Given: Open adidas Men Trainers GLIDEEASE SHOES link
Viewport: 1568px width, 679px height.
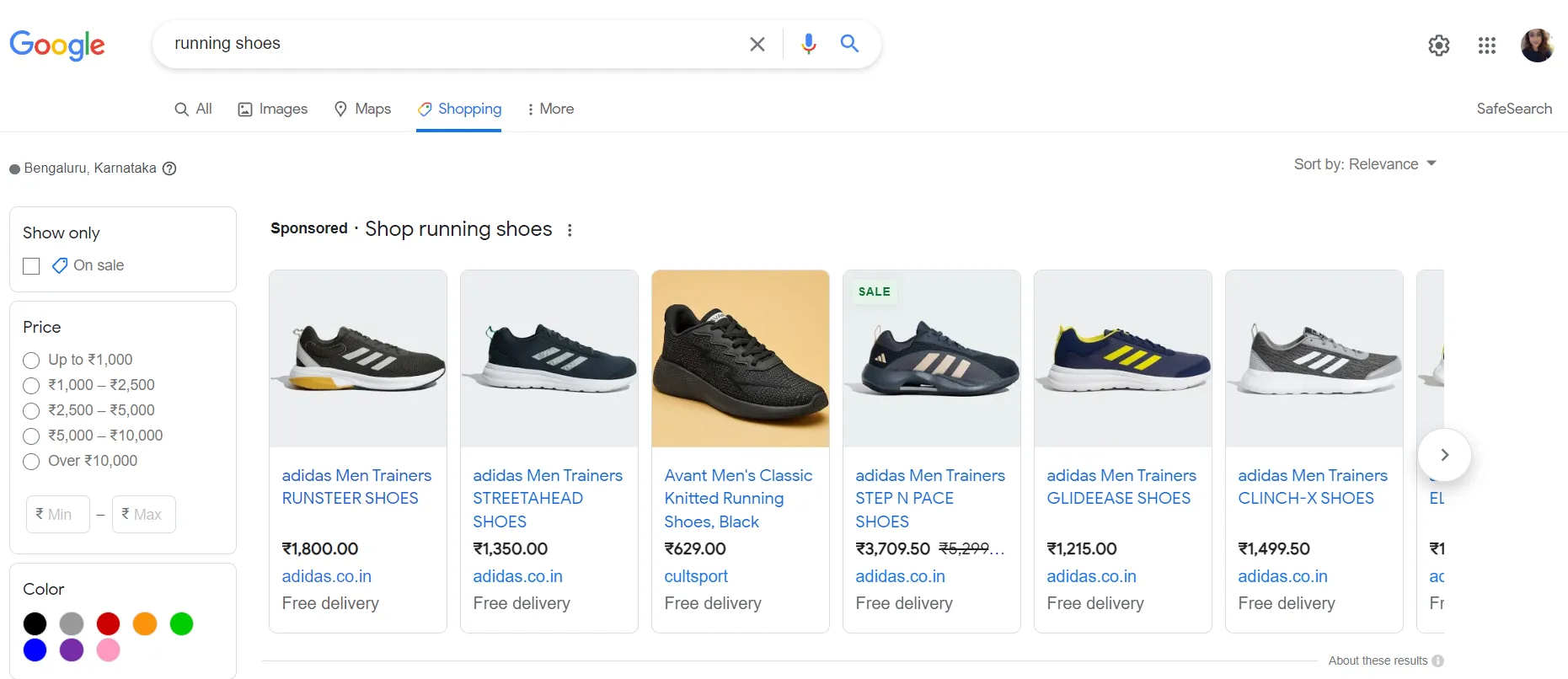Looking at the screenshot, I should (x=1121, y=487).
